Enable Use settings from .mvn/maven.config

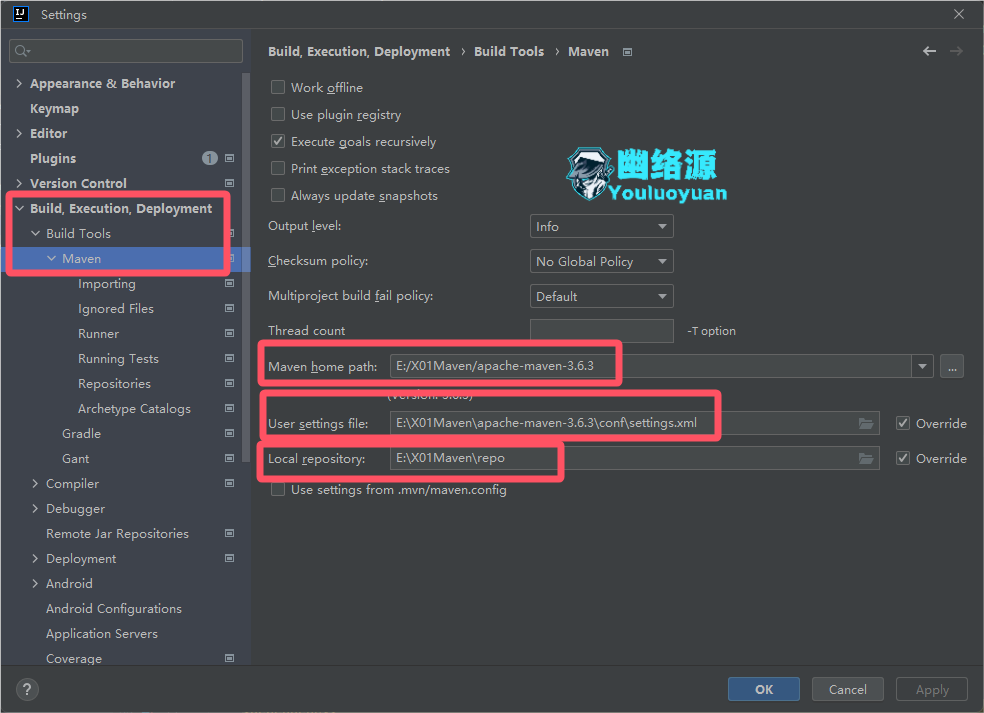tap(277, 490)
